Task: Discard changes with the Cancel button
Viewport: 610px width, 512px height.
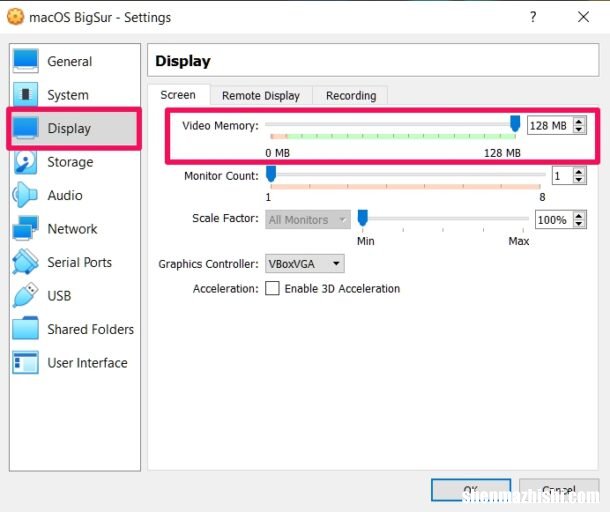Action: (x=559, y=490)
